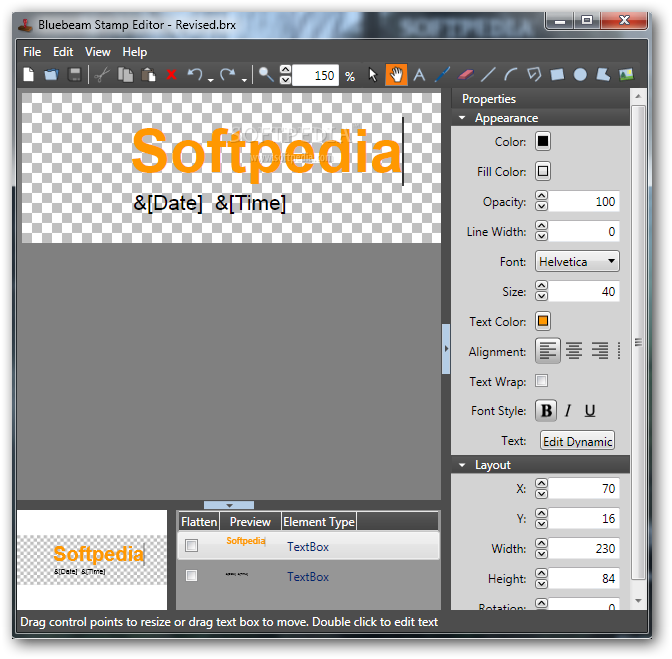Increase Opacity with the up stepper

542,196
